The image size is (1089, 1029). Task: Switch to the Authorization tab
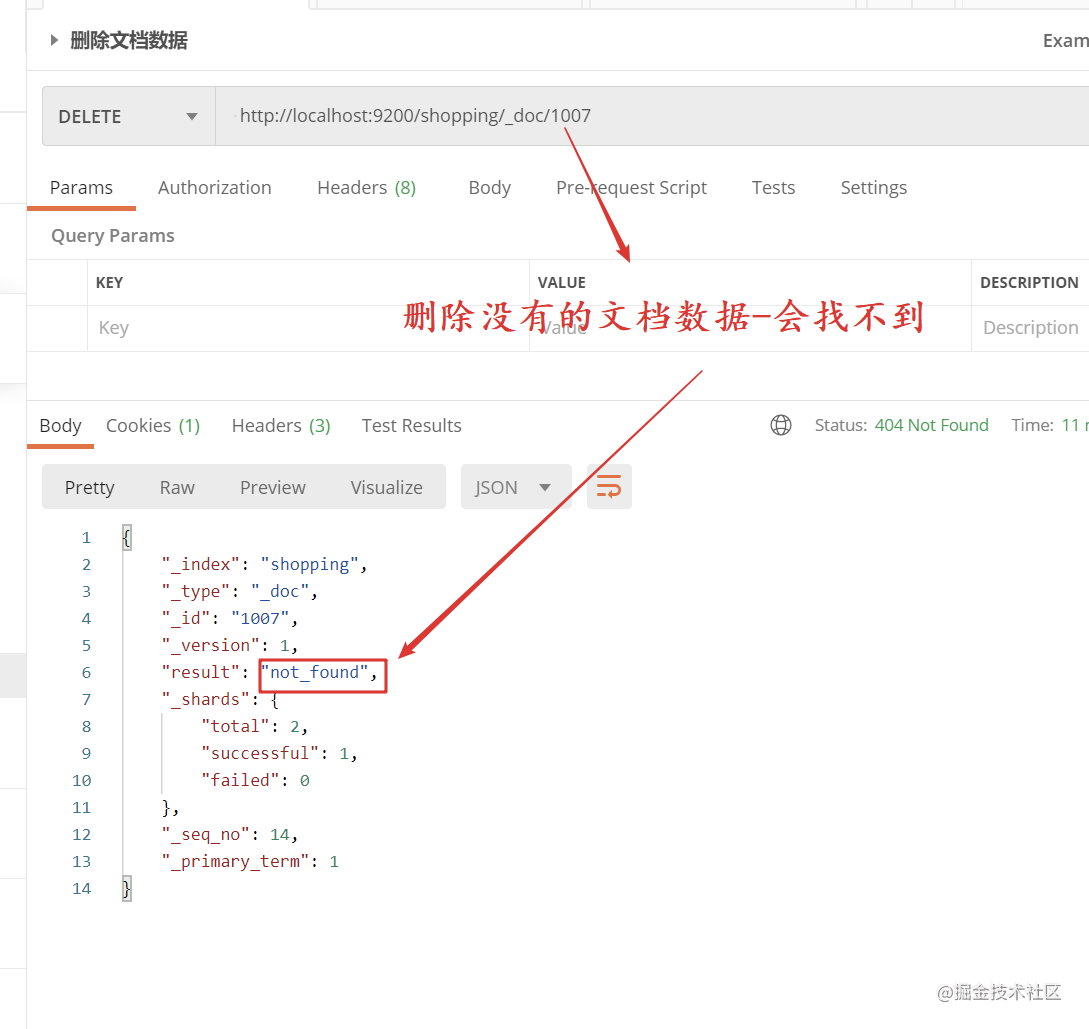point(215,187)
